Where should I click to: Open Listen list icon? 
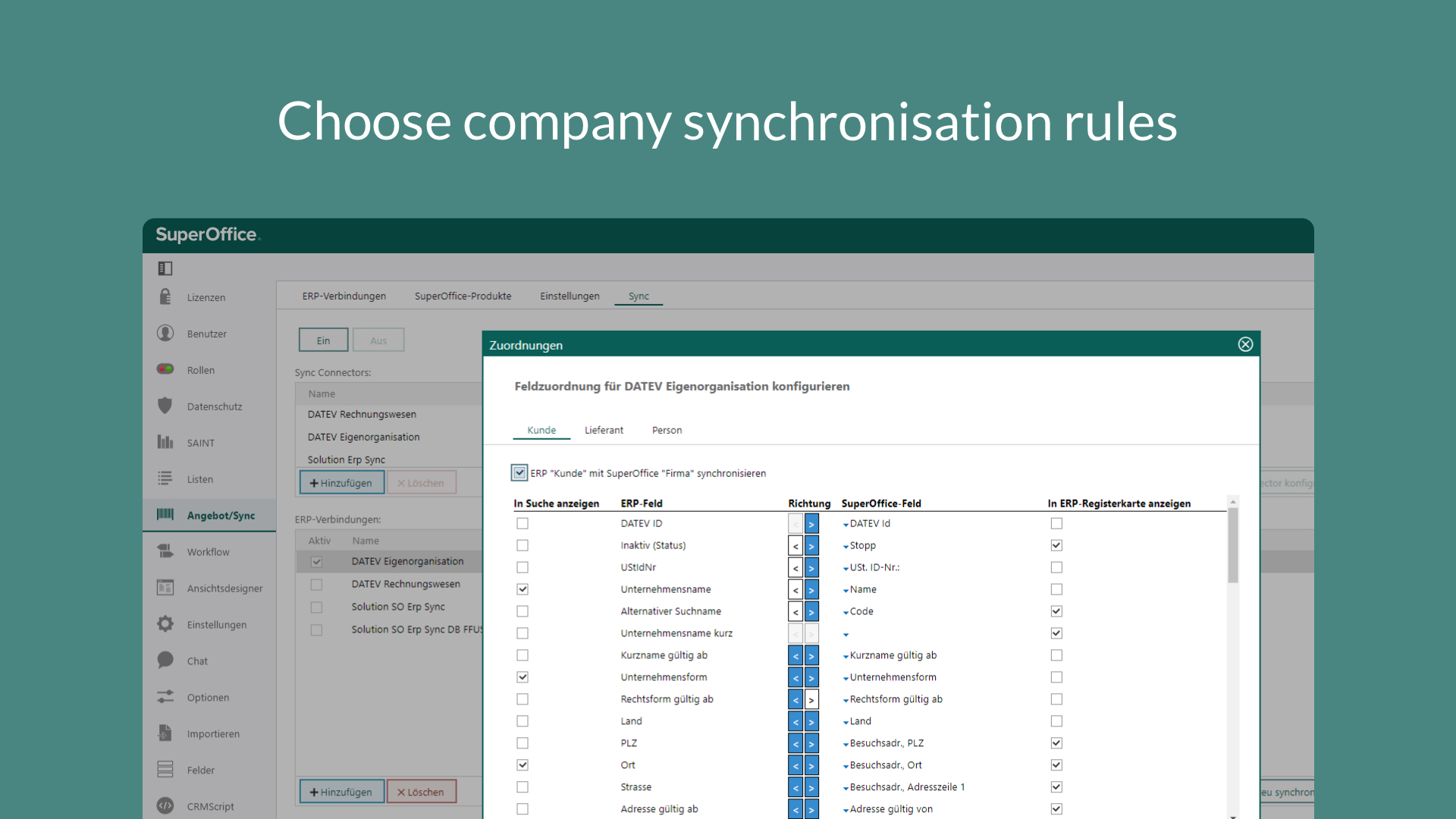point(165,479)
